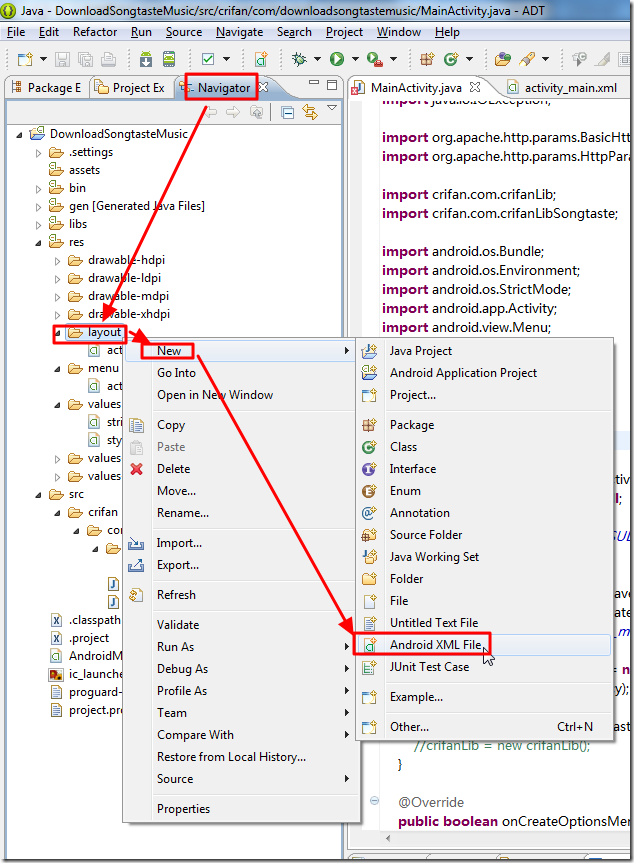Viewport: 634px width, 863px height.
Task: Select the assets folder in tree
Action: tap(84, 170)
